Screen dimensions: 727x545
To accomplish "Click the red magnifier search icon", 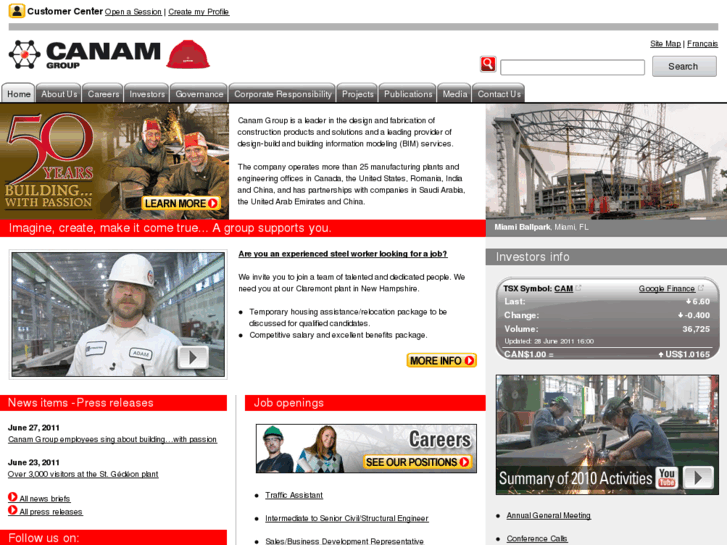I will [x=488, y=64].
